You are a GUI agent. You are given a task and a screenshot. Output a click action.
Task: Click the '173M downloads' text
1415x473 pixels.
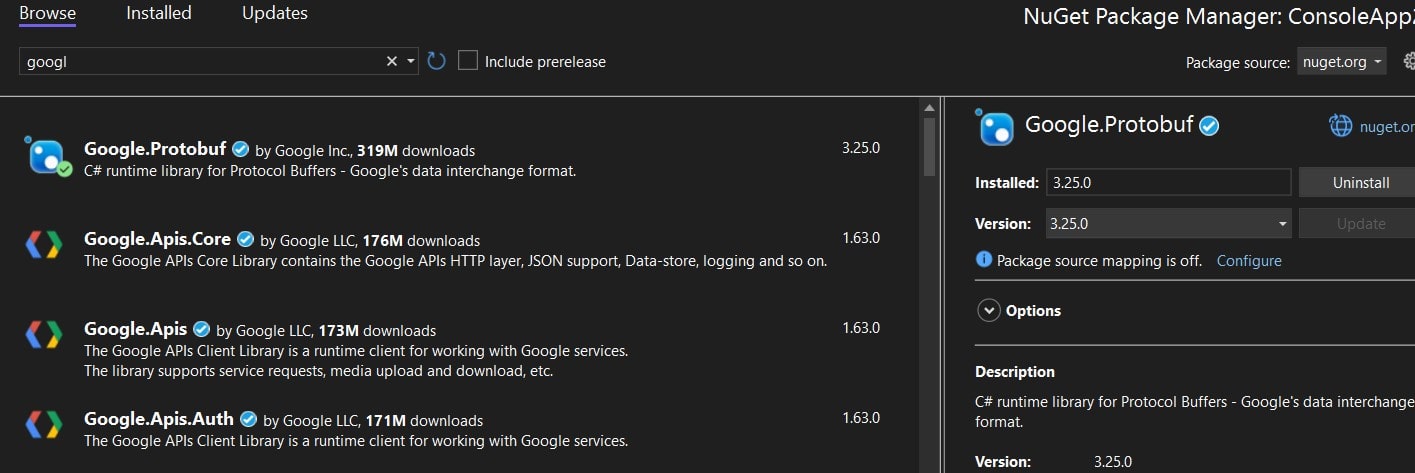(377, 330)
